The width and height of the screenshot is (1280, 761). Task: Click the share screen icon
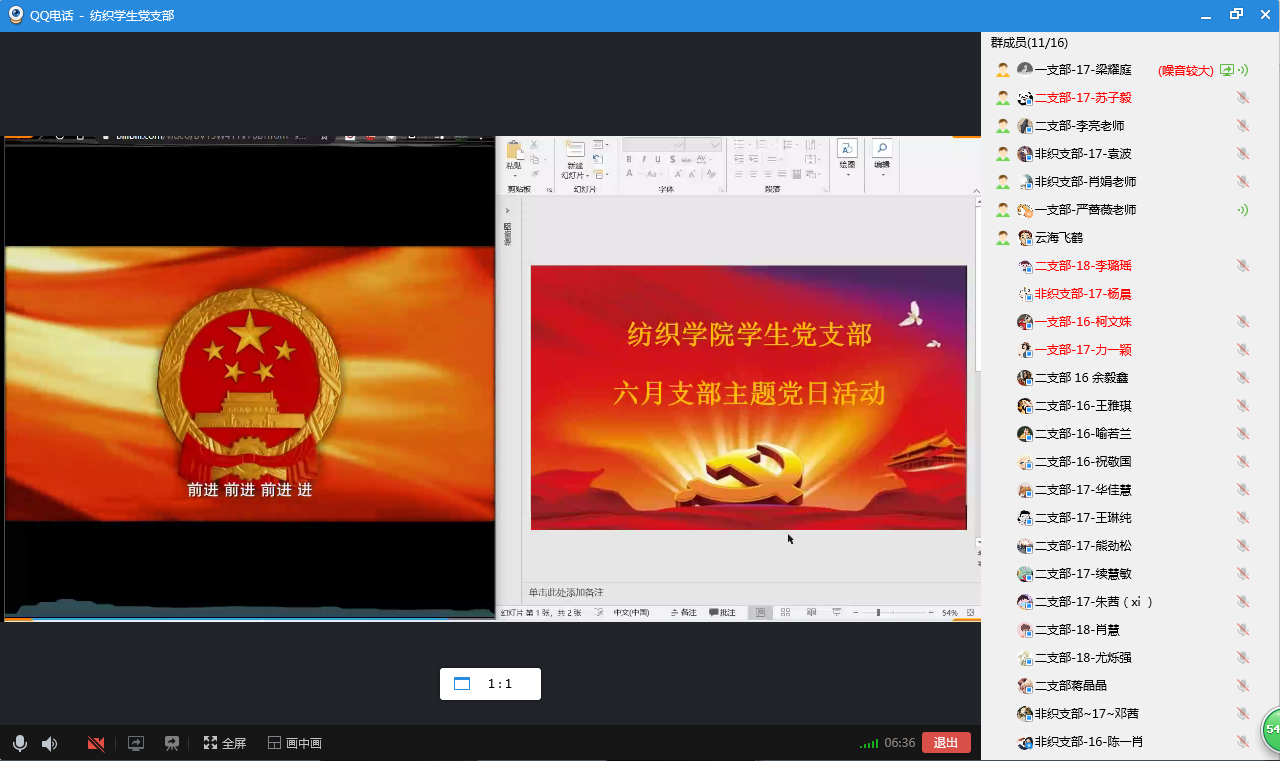pos(136,743)
